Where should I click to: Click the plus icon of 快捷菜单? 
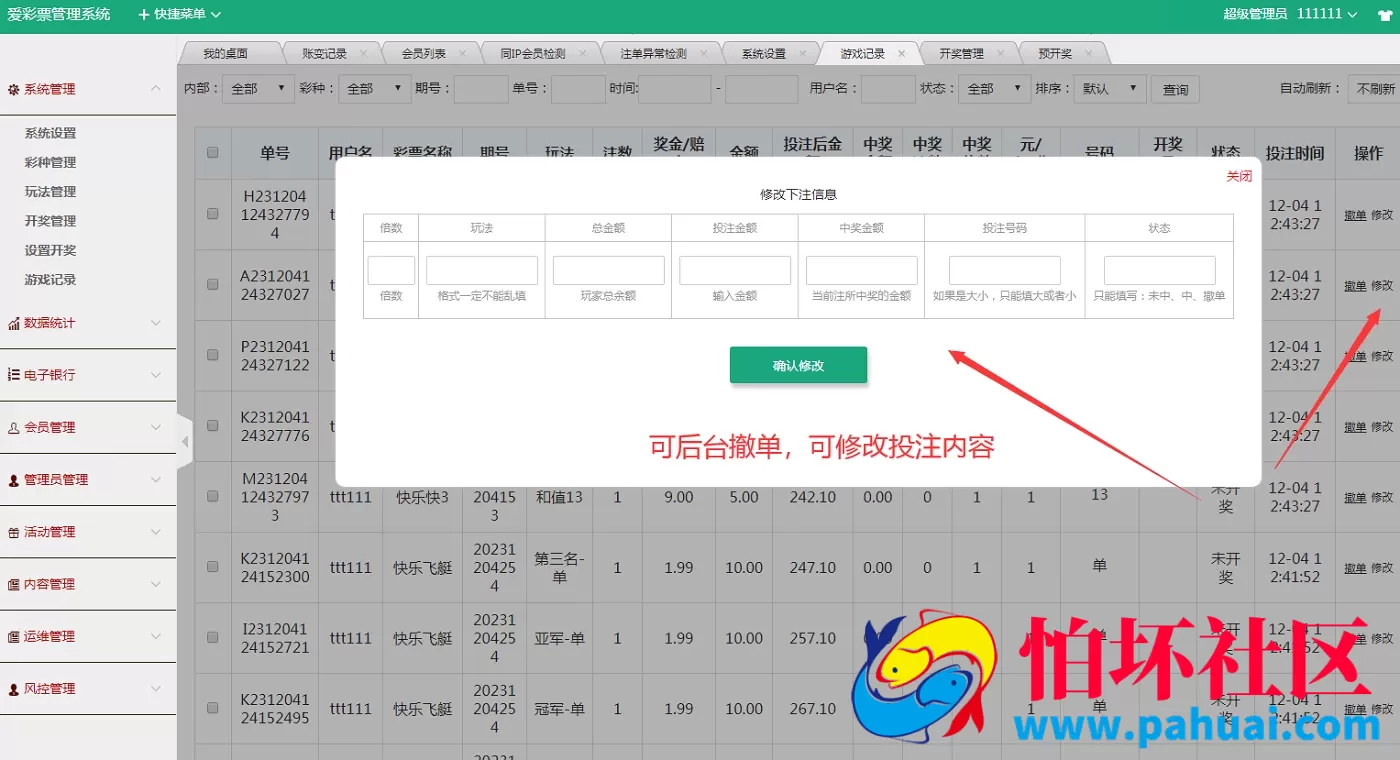click(144, 15)
